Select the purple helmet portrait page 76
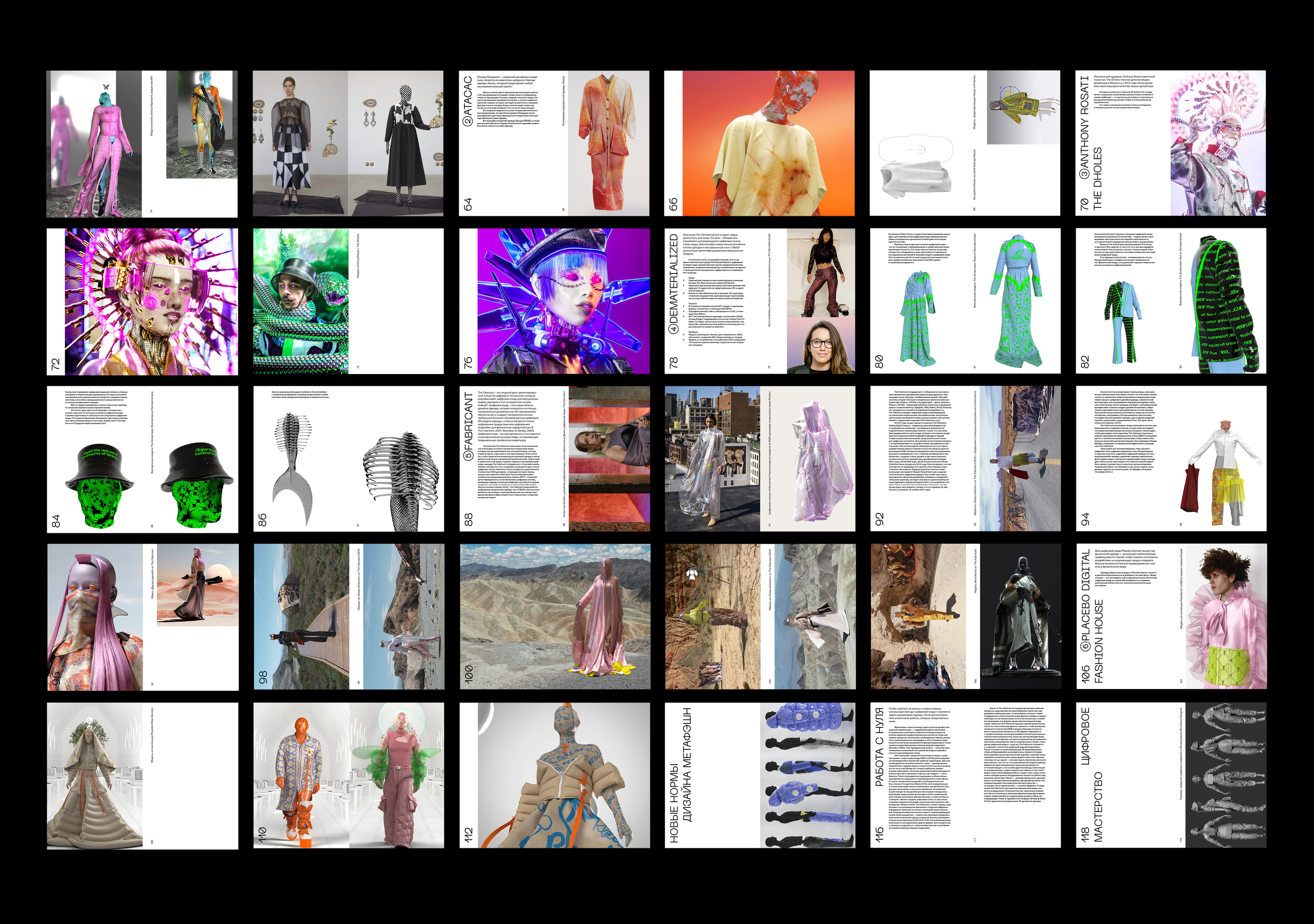The width and height of the screenshot is (1314, 924). click(554, 302)
